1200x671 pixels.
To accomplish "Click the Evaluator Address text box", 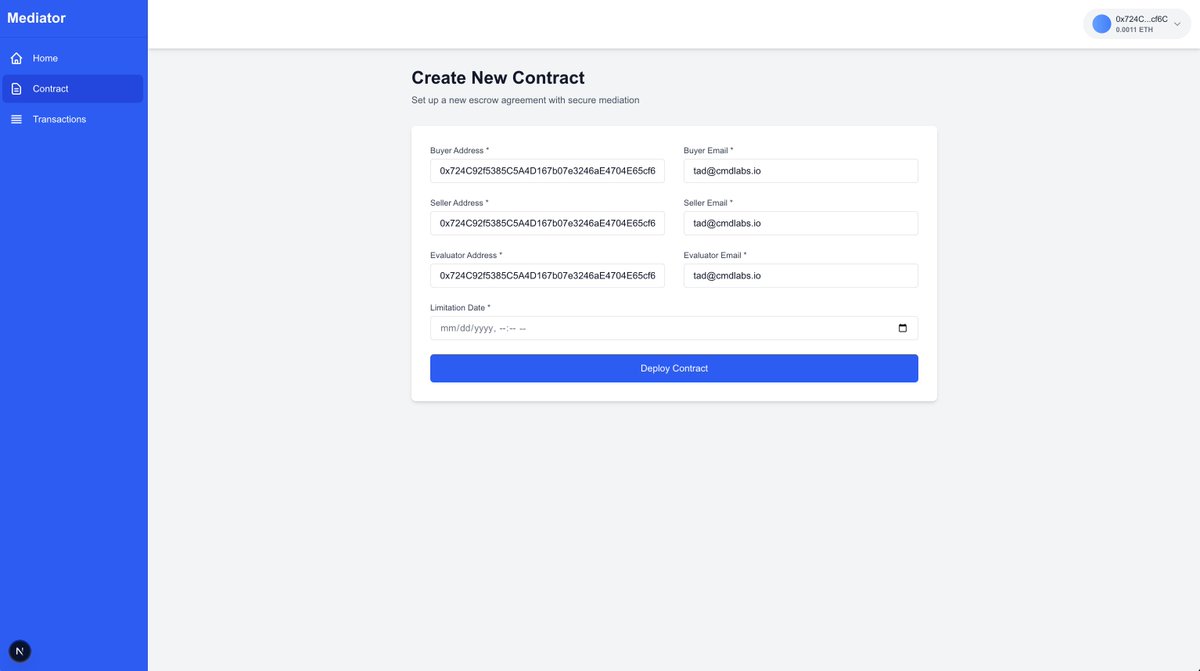I will [547, 274].
